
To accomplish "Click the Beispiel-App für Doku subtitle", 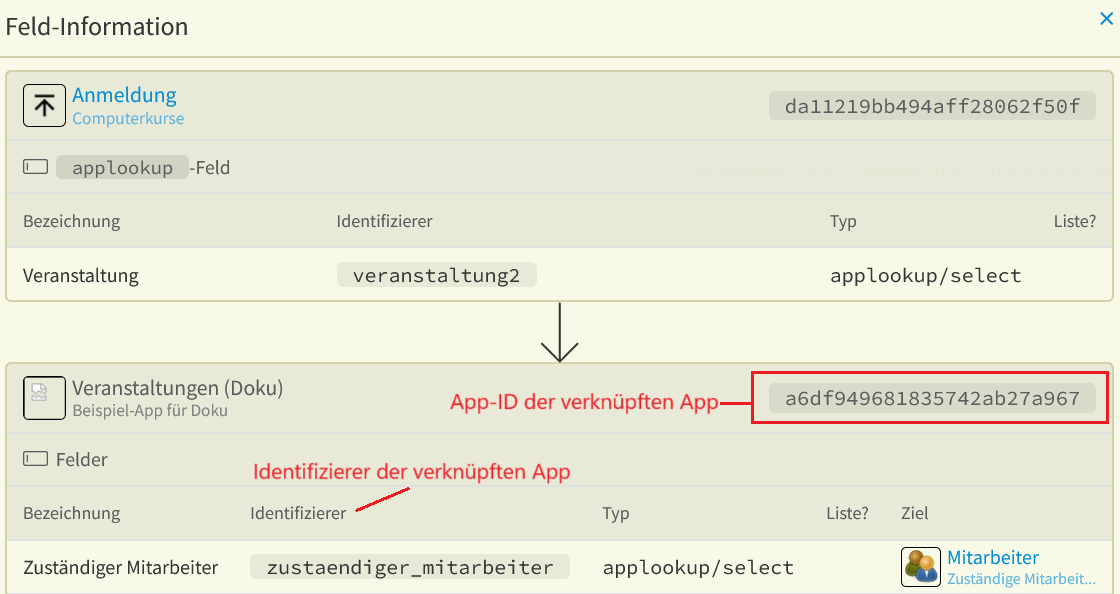I will [150, 411].
